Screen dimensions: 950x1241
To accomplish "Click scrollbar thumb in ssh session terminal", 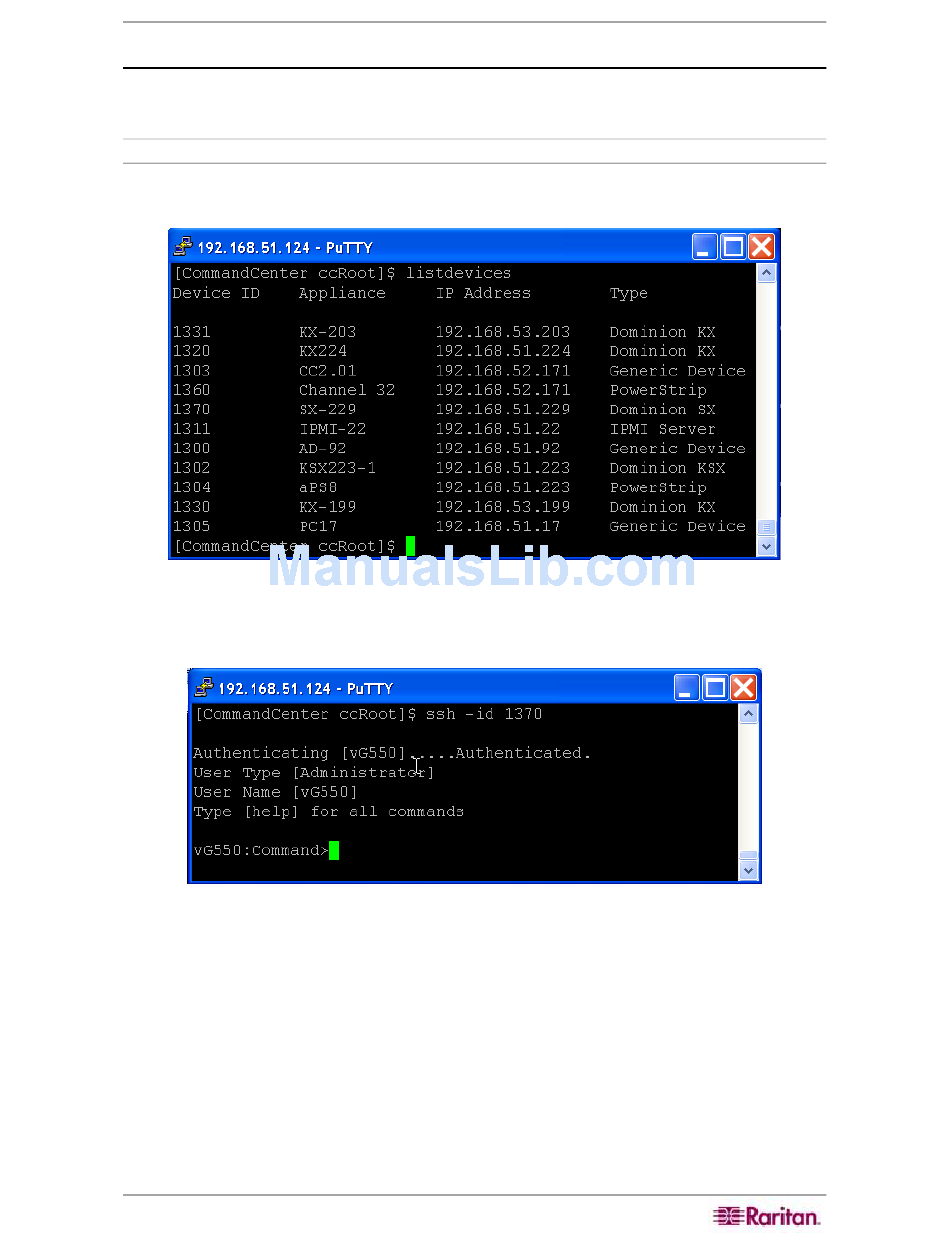I will click(x=747, y=855).
